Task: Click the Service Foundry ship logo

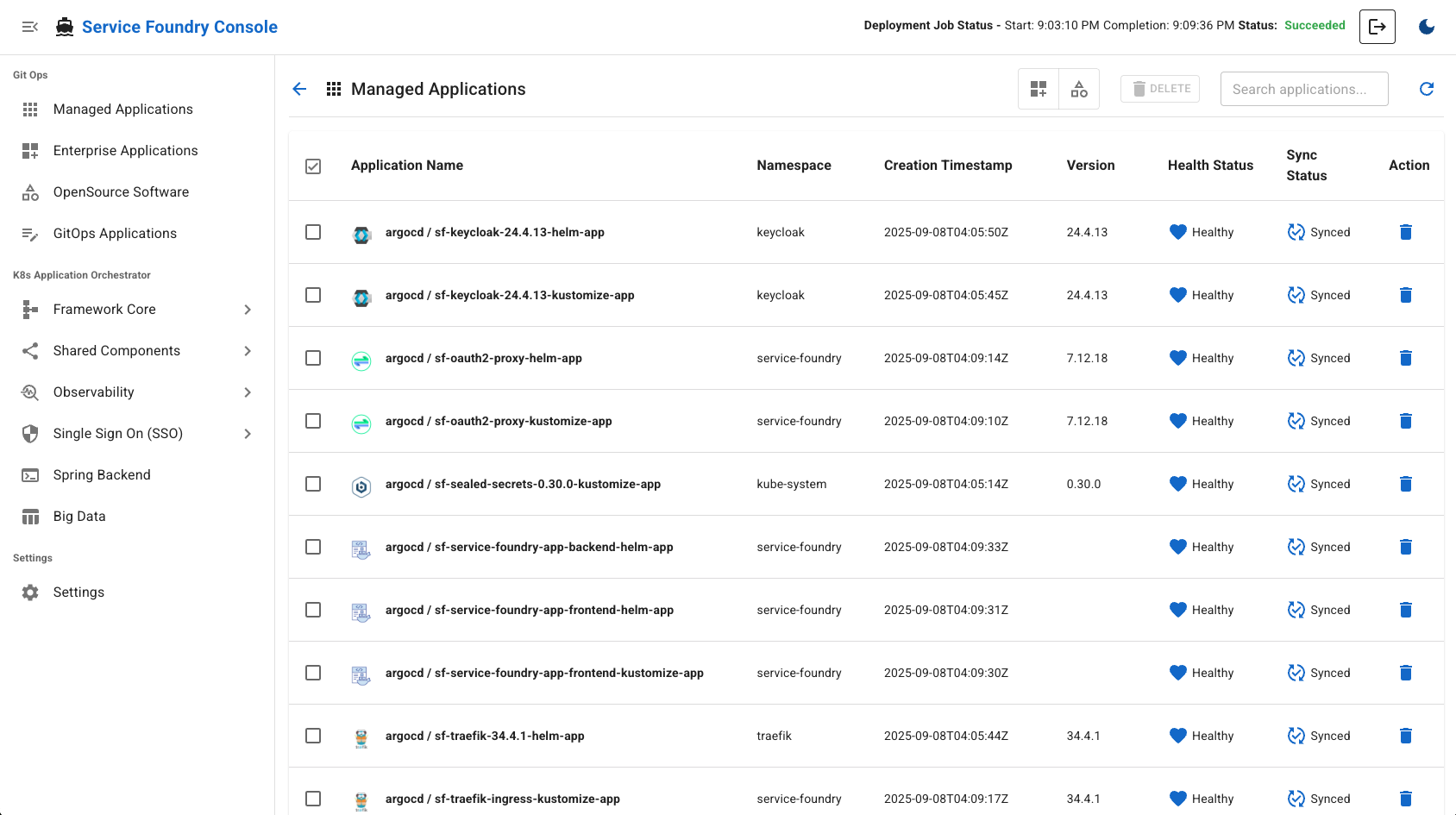Action: [65, 27]
